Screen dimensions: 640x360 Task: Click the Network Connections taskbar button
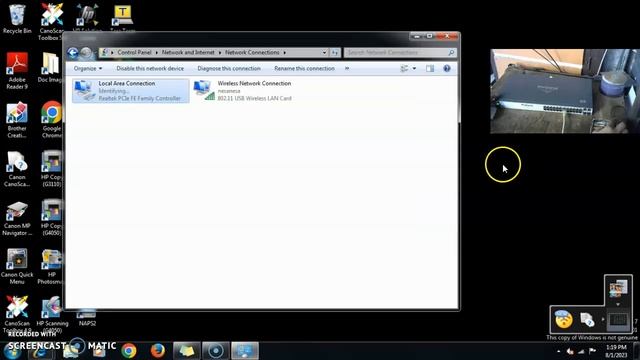[245, 351]
